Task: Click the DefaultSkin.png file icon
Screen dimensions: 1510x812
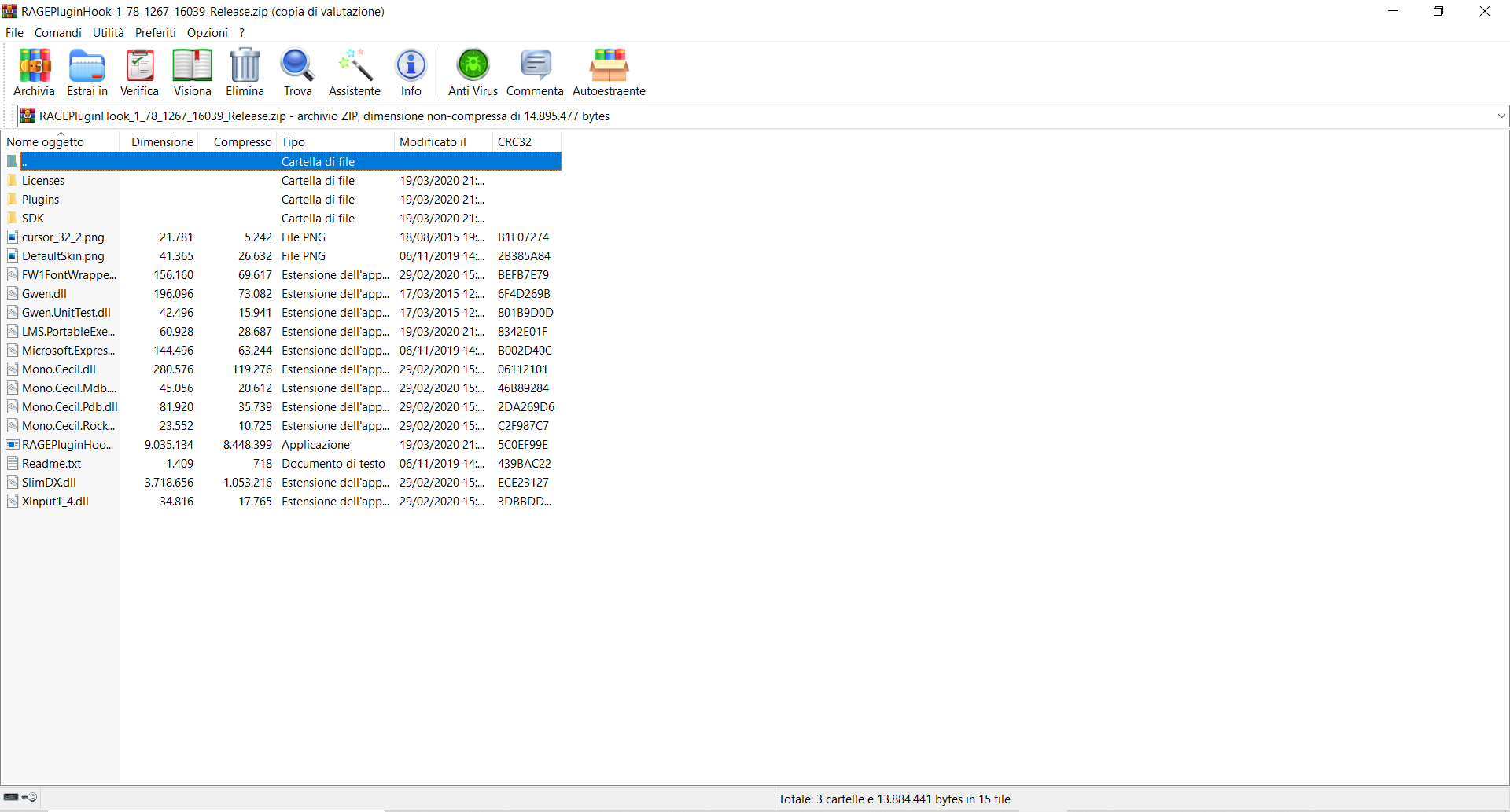Action: 12,256
